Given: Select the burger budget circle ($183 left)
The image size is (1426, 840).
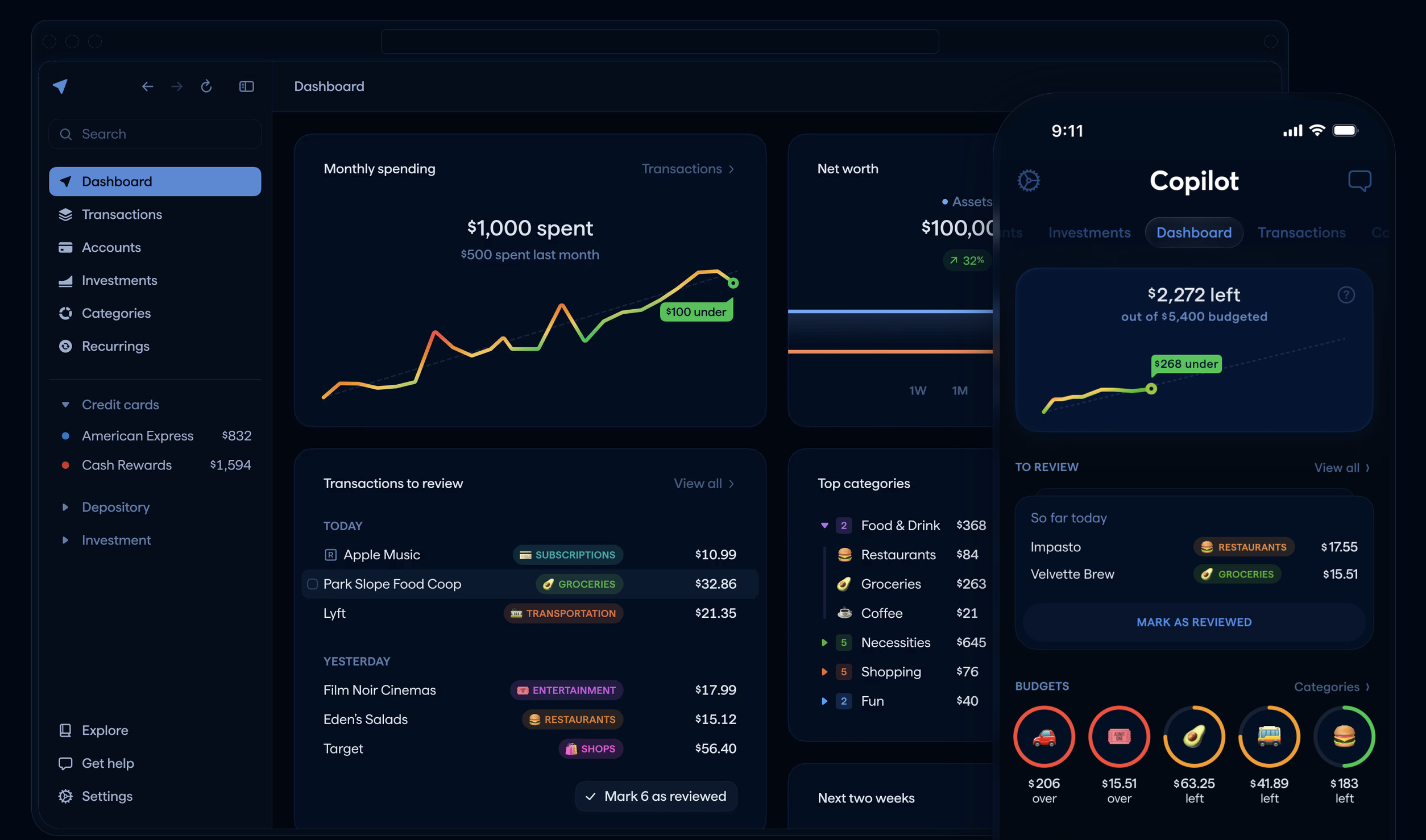Looking at the screenshot, I should [x=1344, y=737].
